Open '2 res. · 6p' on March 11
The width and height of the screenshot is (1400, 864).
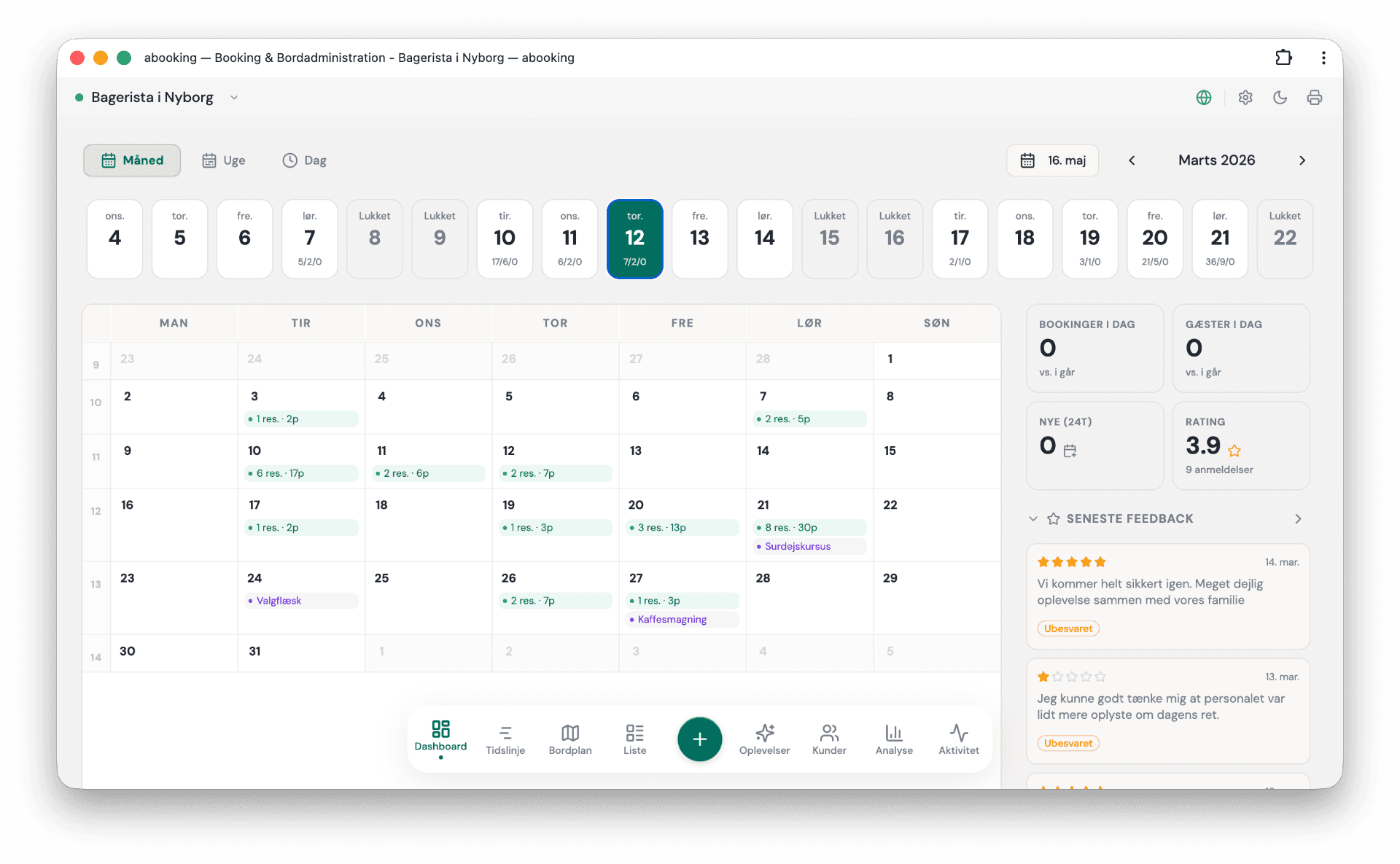(429, 473)
